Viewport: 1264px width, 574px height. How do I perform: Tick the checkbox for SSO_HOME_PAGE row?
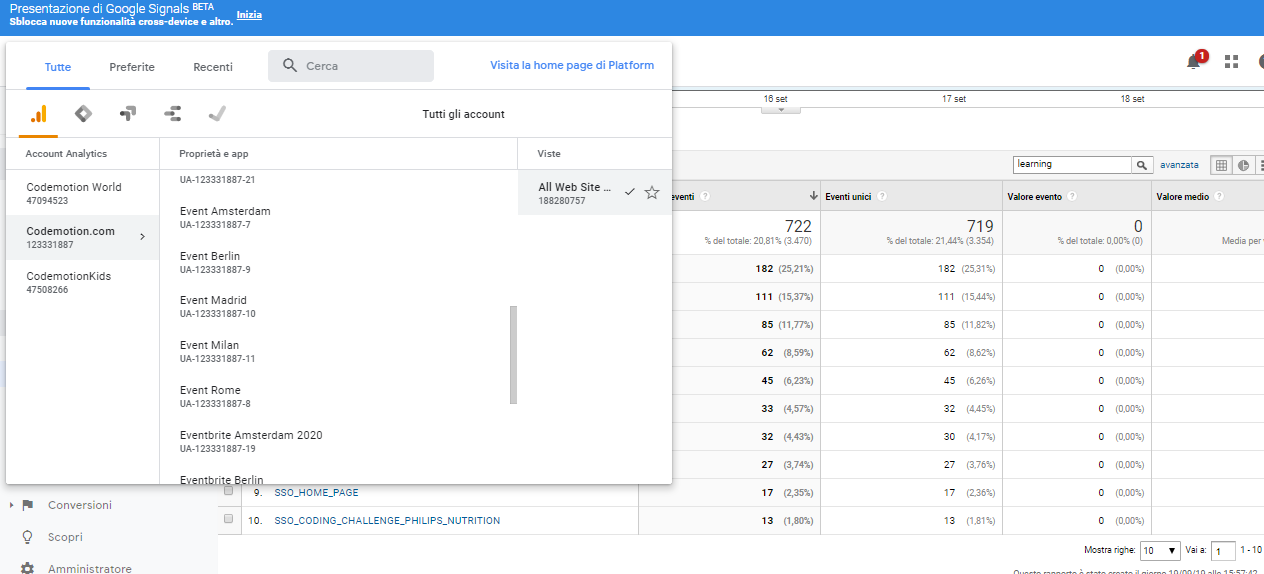(x=229, y=492)
